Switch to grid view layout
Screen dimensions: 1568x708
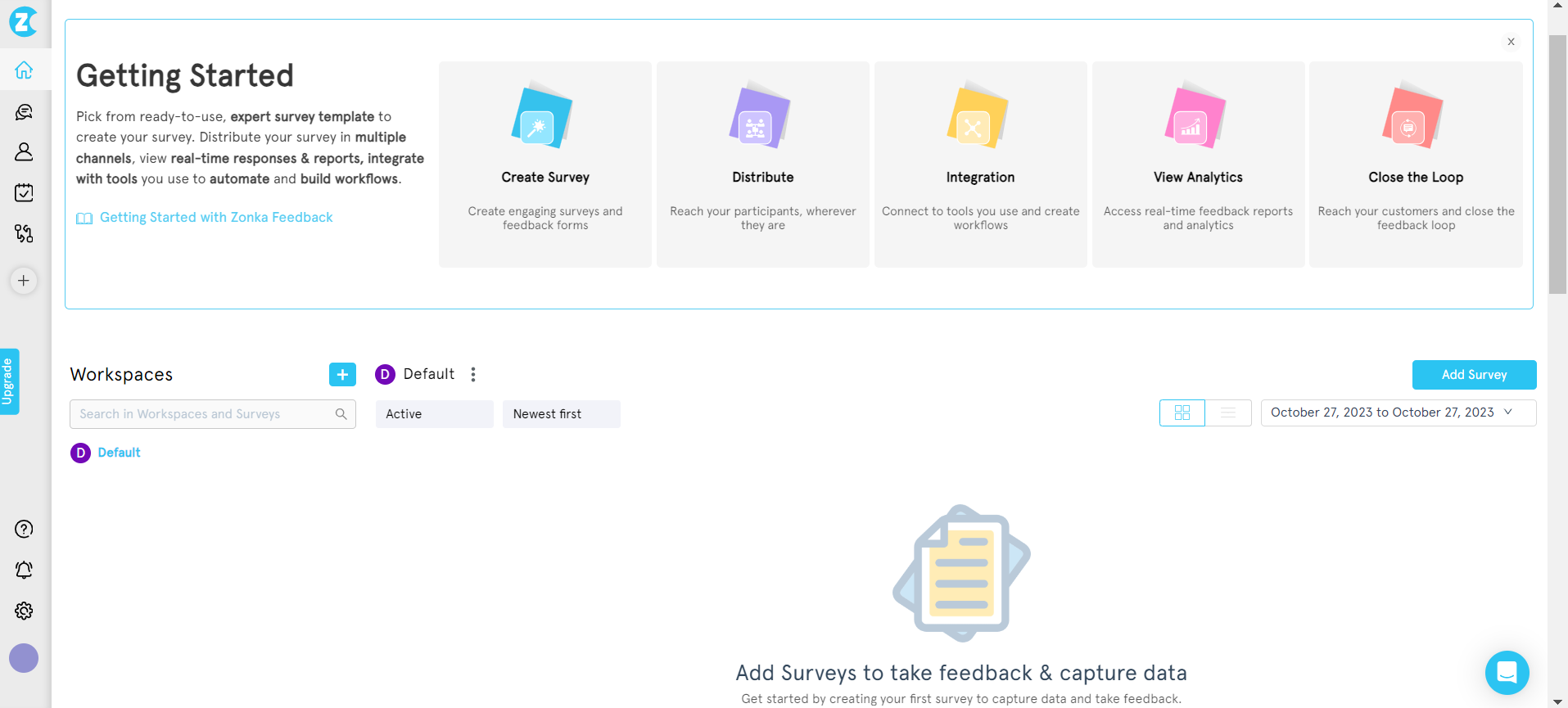click(x=1182, y=413)
